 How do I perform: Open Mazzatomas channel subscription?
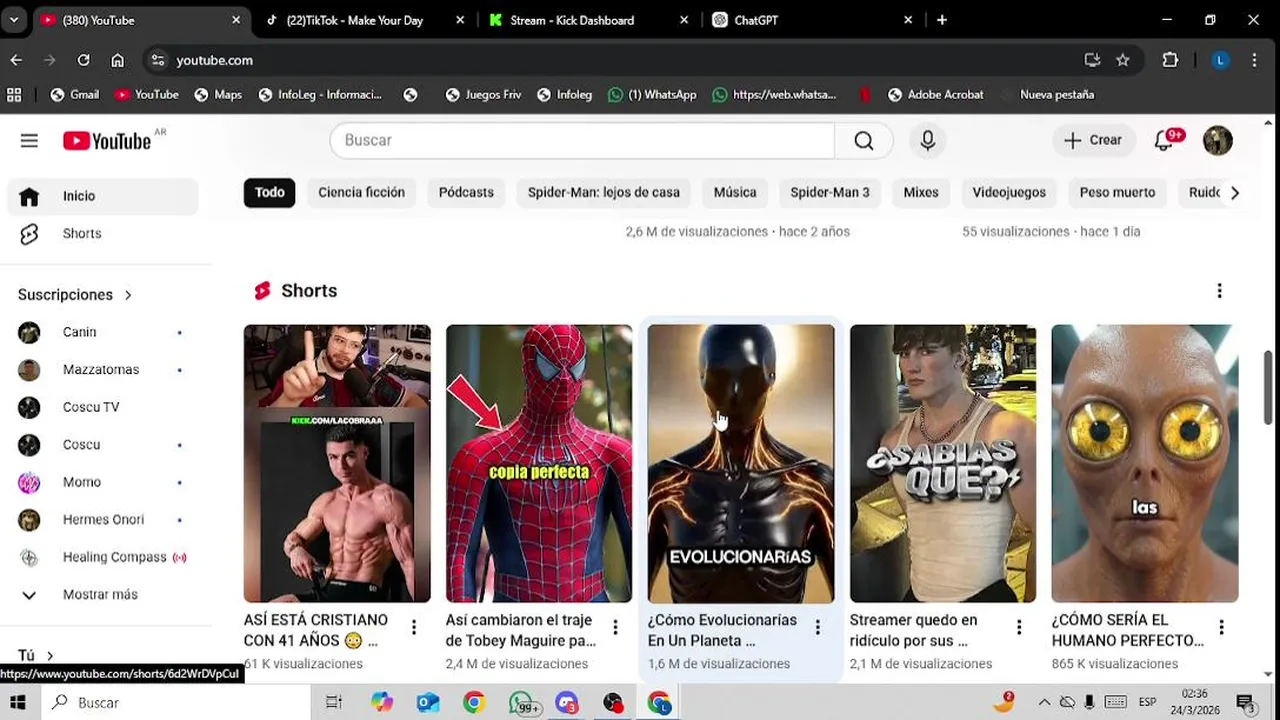[x=103, y=369]
